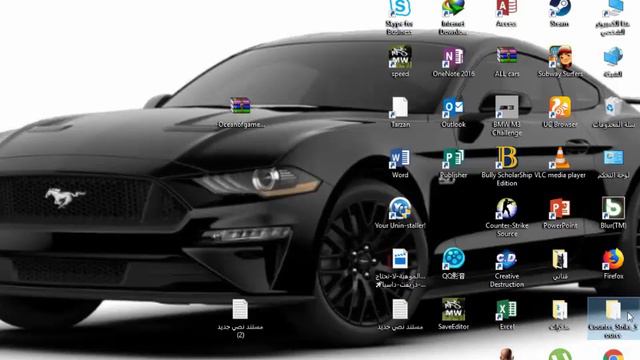640x360 pixels.
Task: Click the 'VLC media player' label text
Action: pos(560,175)
